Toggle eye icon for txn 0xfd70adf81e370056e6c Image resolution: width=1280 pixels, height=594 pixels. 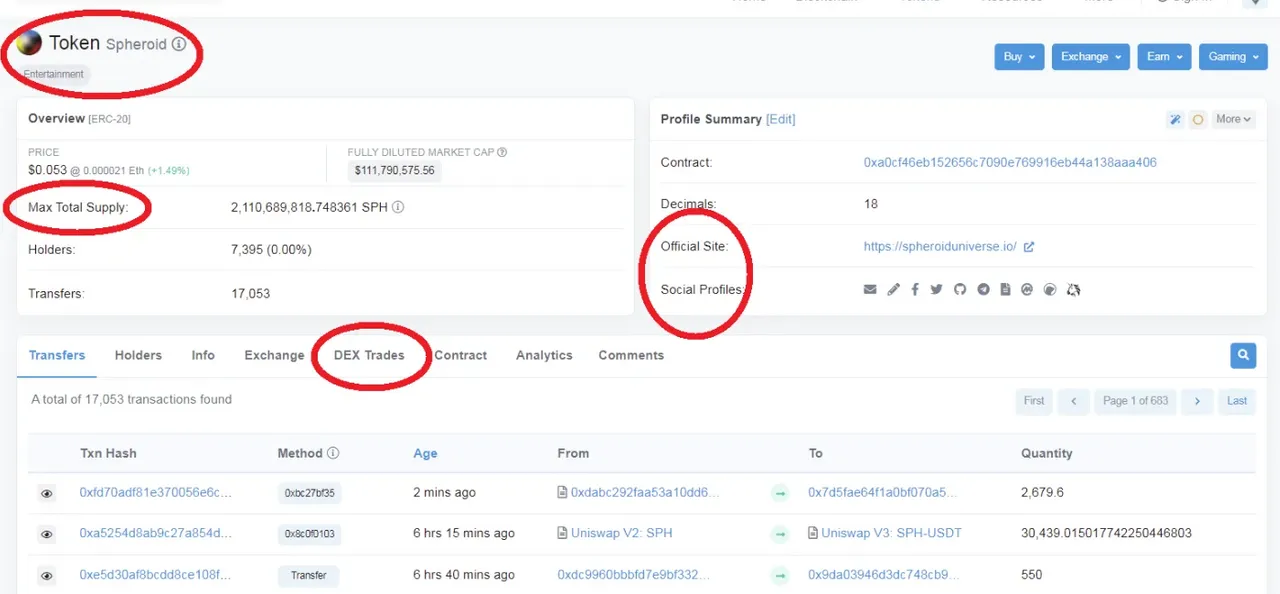(46, 494)
